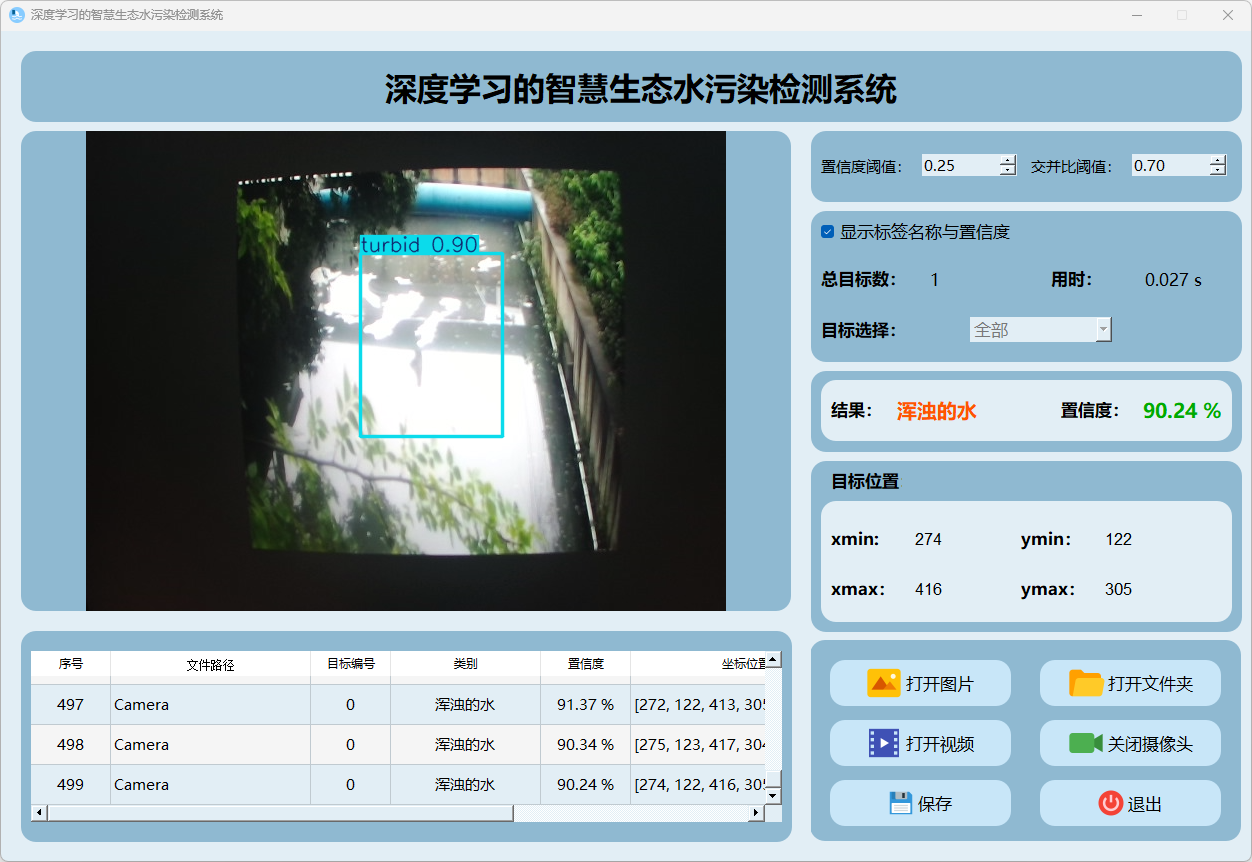Click the green camera icon
The image size is (1252, 862).
(x=1085, y=743)
